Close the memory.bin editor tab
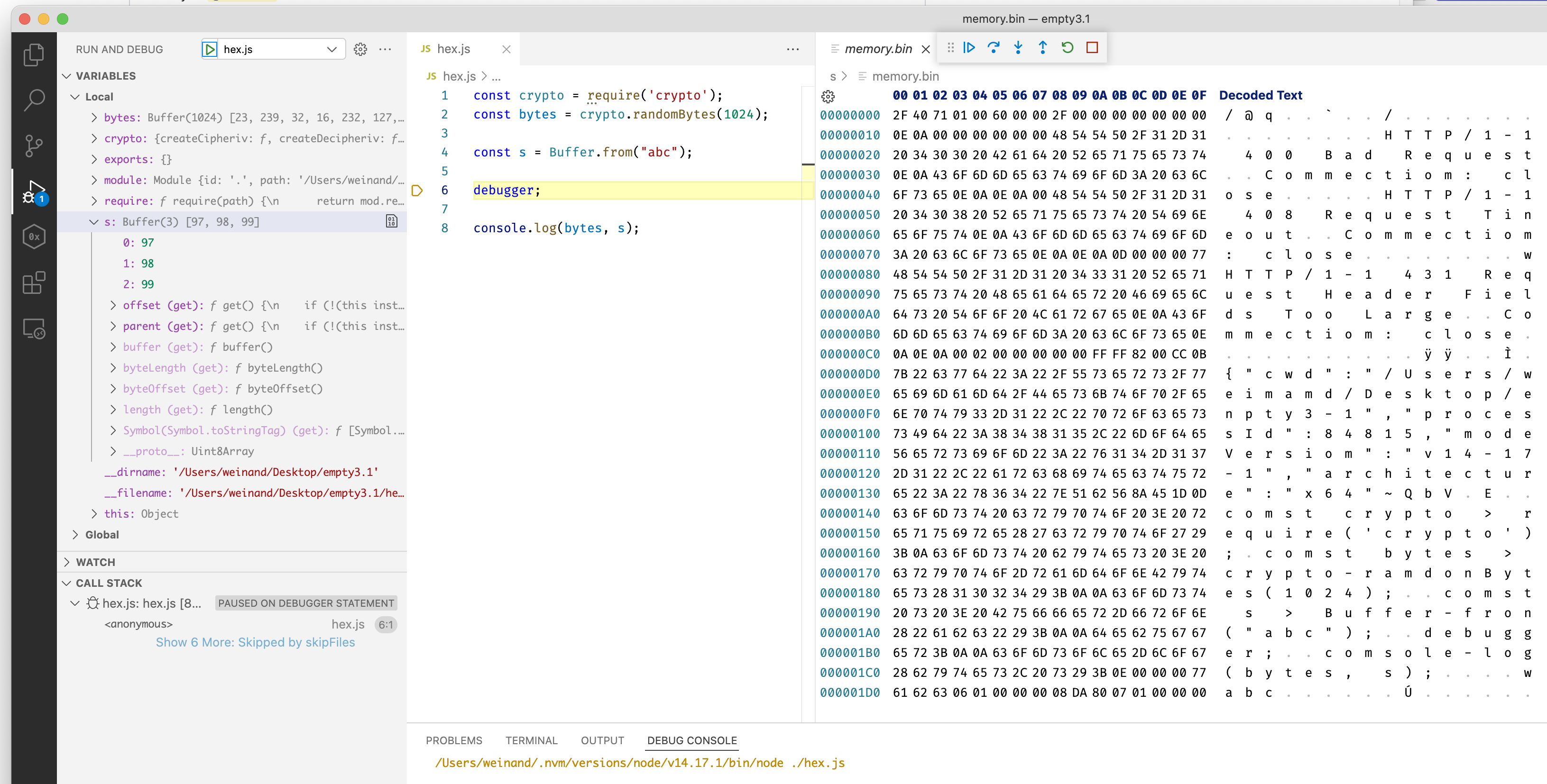Image resolution: width=1547 pixels, height=784 pixels. 925,49
